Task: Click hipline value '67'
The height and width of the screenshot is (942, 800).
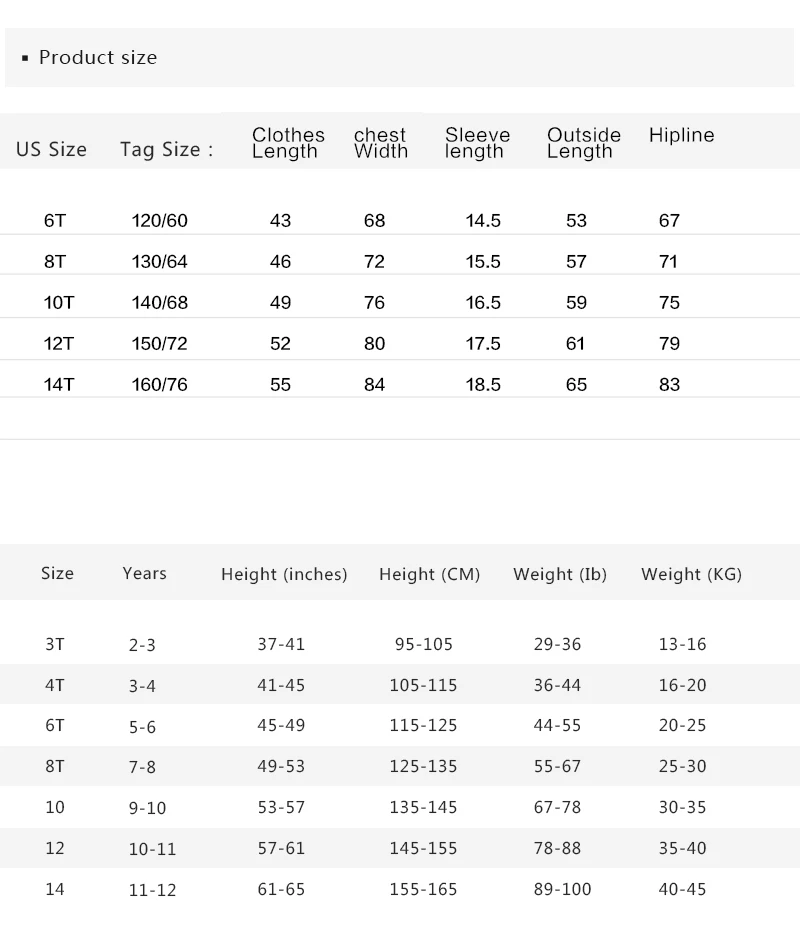Action: [669, 220]
